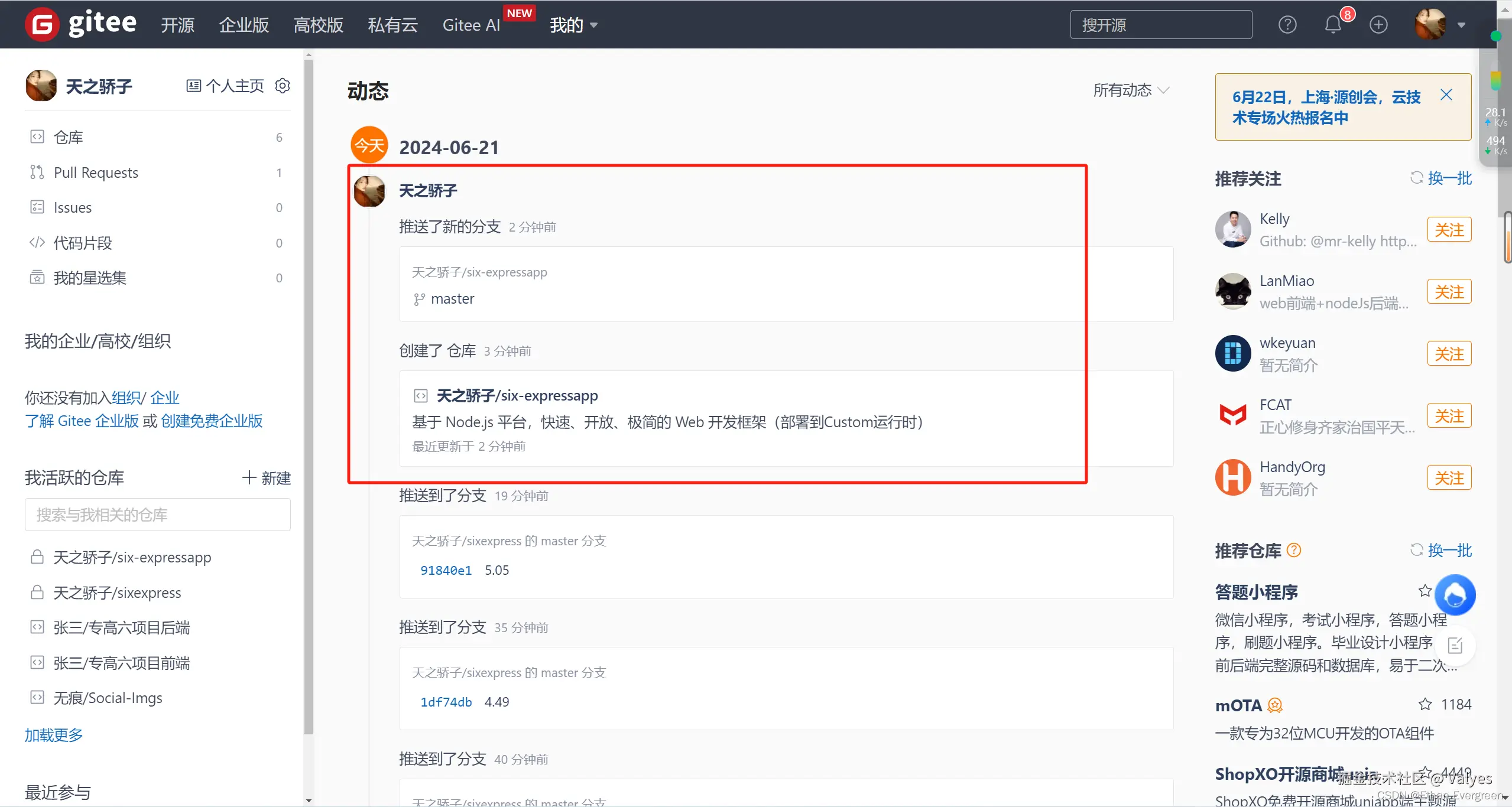This screenshot has width=1512, height=807.
Task: Click the Gitee logo icon
Action: [x=42, y=24]
